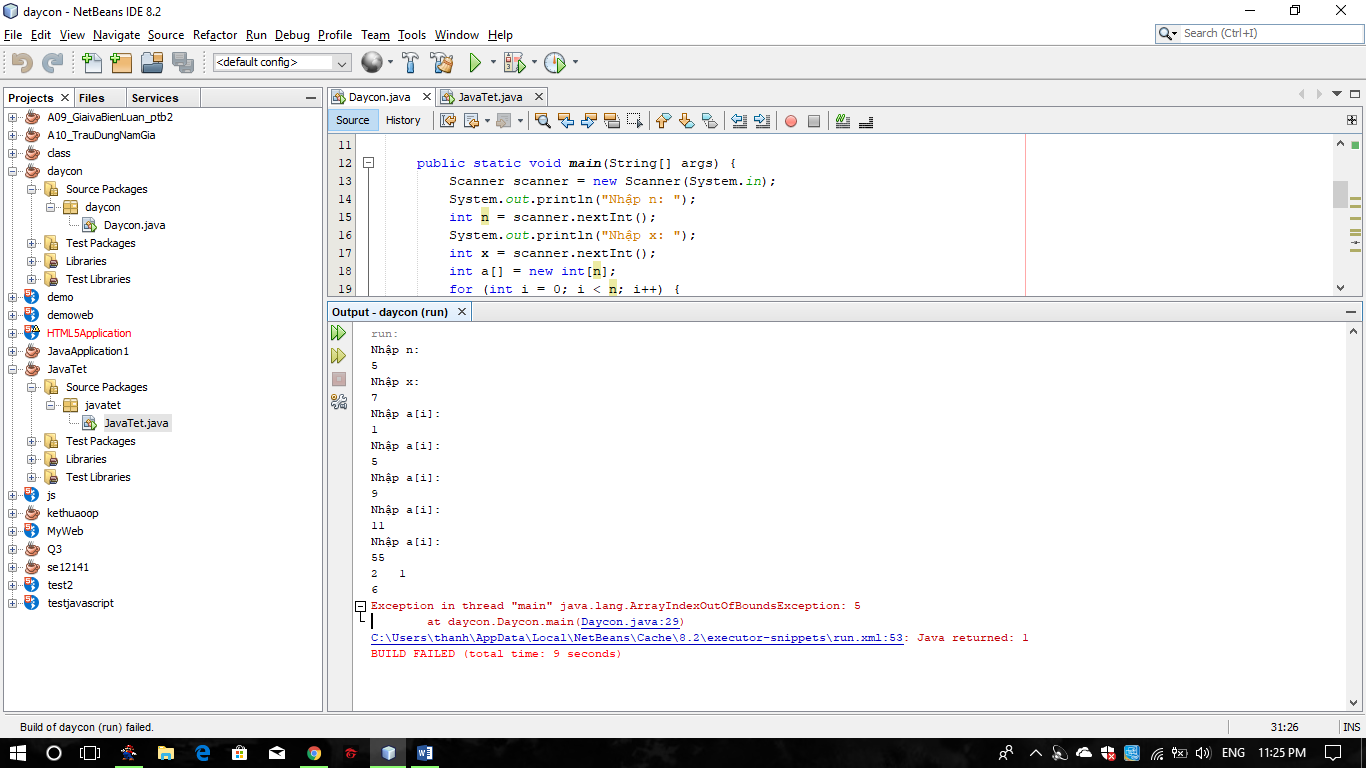Viewport: 1366px width, 768px height.
Task: Build the project with the hammer icon
Action: coord(410,63)
